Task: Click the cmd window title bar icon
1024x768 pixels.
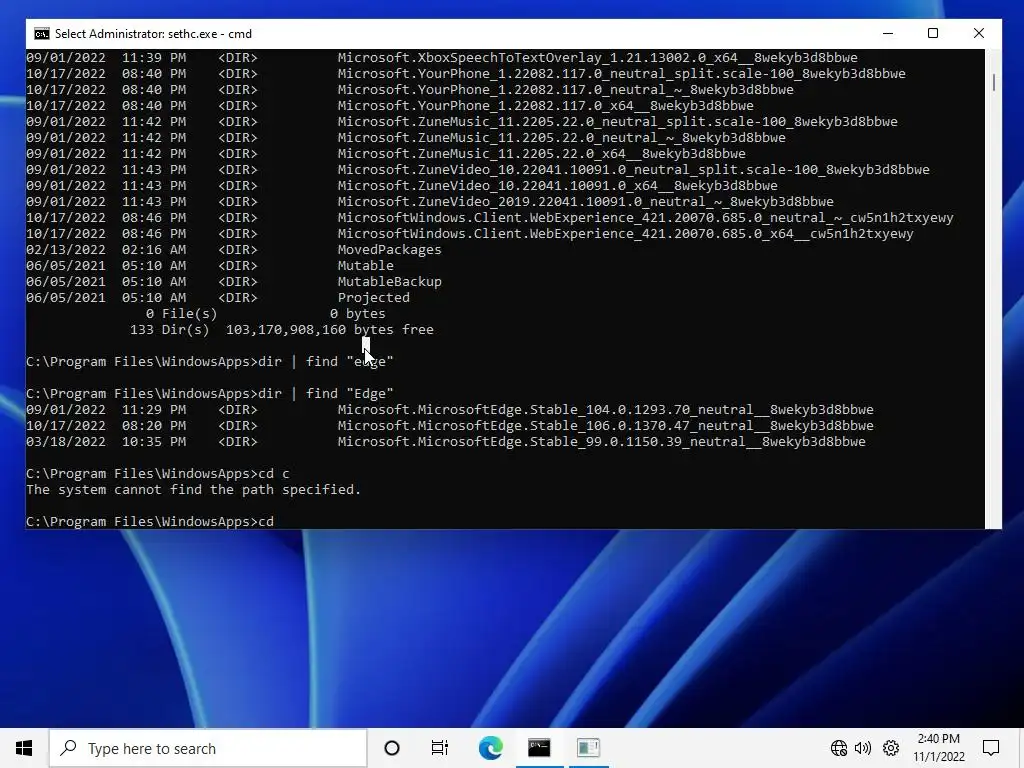Action: (x=42, y=34)
